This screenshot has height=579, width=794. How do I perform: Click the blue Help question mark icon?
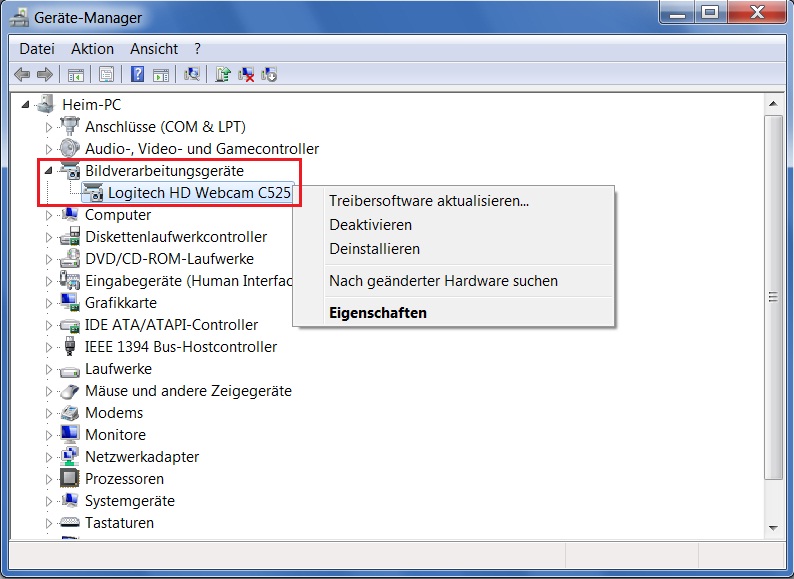137,74
